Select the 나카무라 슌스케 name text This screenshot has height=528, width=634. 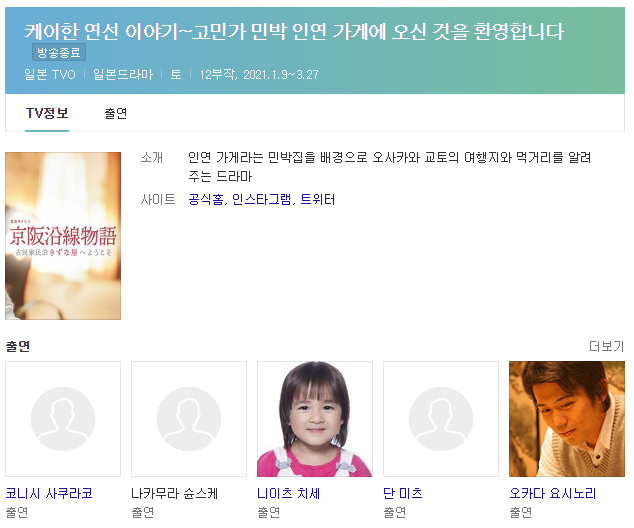coord(175,493)
